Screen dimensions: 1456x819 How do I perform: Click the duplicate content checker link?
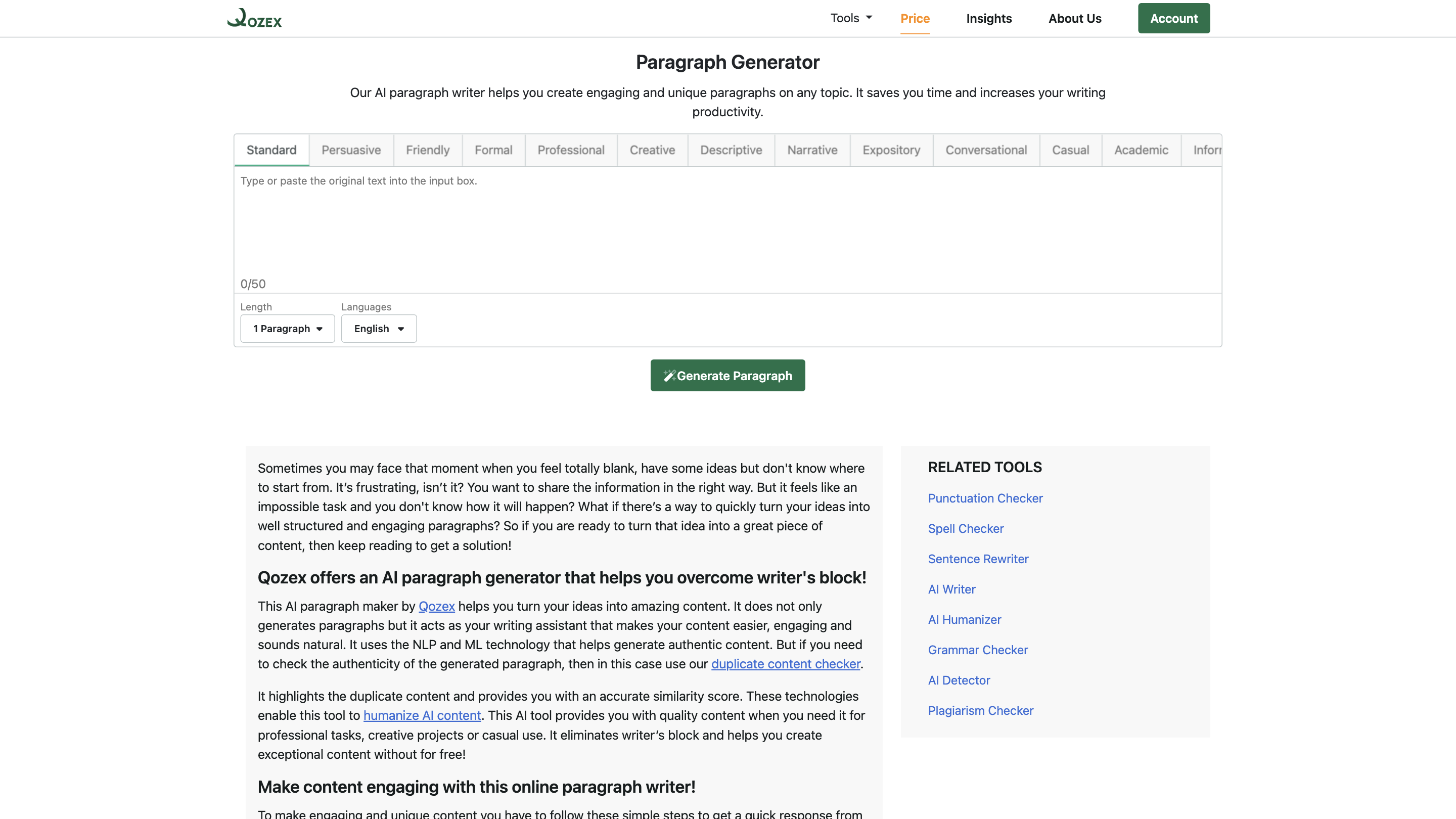[786, 664]
